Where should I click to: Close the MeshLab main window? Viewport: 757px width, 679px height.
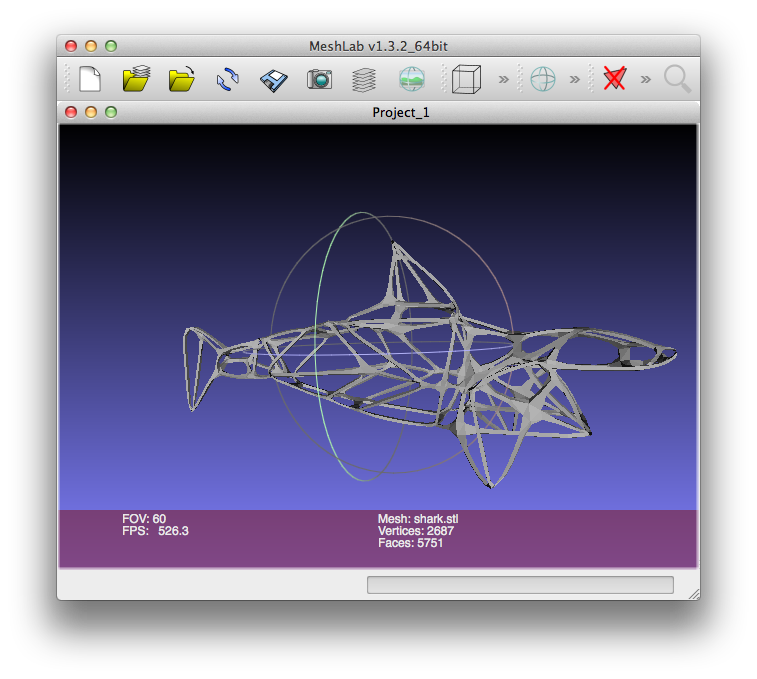(x=71, y=46)
